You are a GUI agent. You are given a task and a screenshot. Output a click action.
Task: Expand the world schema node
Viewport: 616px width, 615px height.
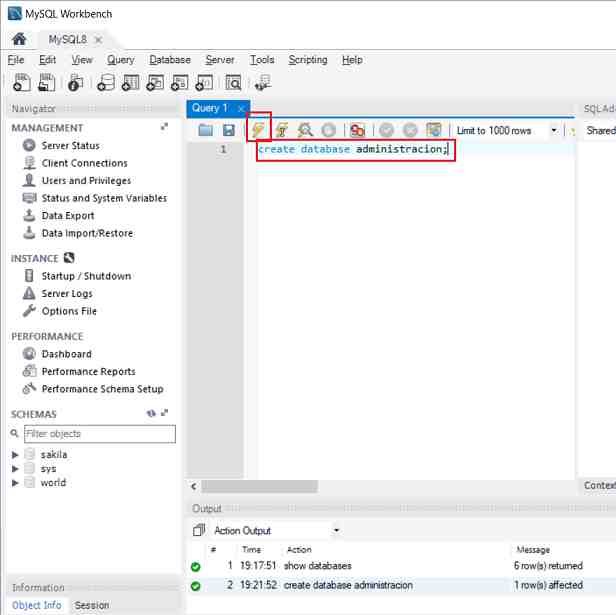pos(15,483)
